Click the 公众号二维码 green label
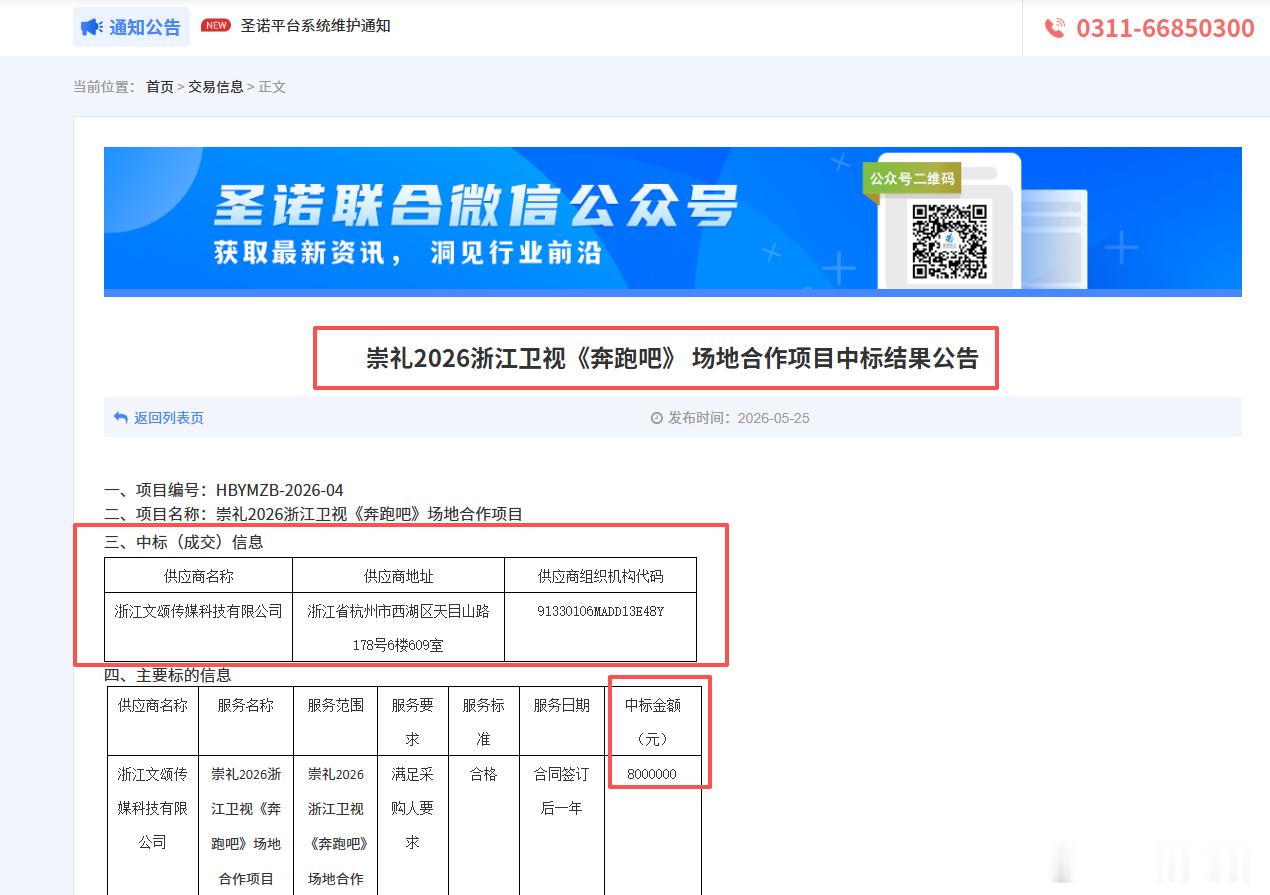 tap(911, 179)
